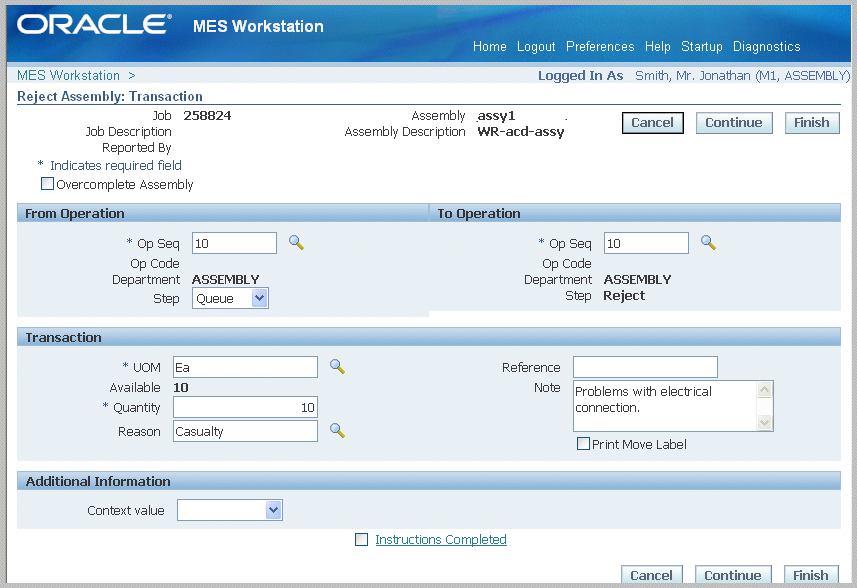
Task: Click the assembly name assy1
Action: click(x=496, y=116)
